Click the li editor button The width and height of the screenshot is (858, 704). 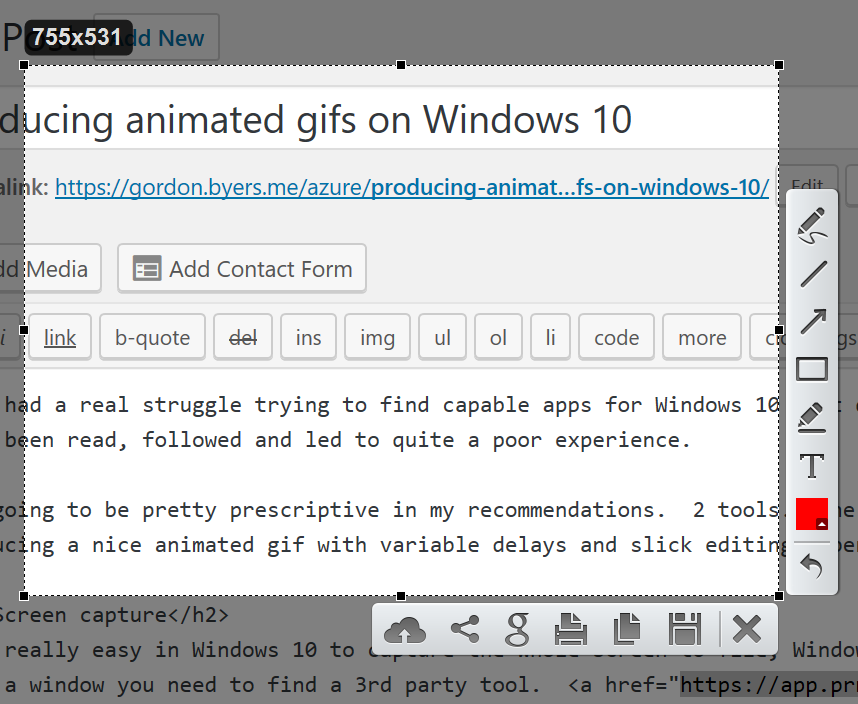550,337
